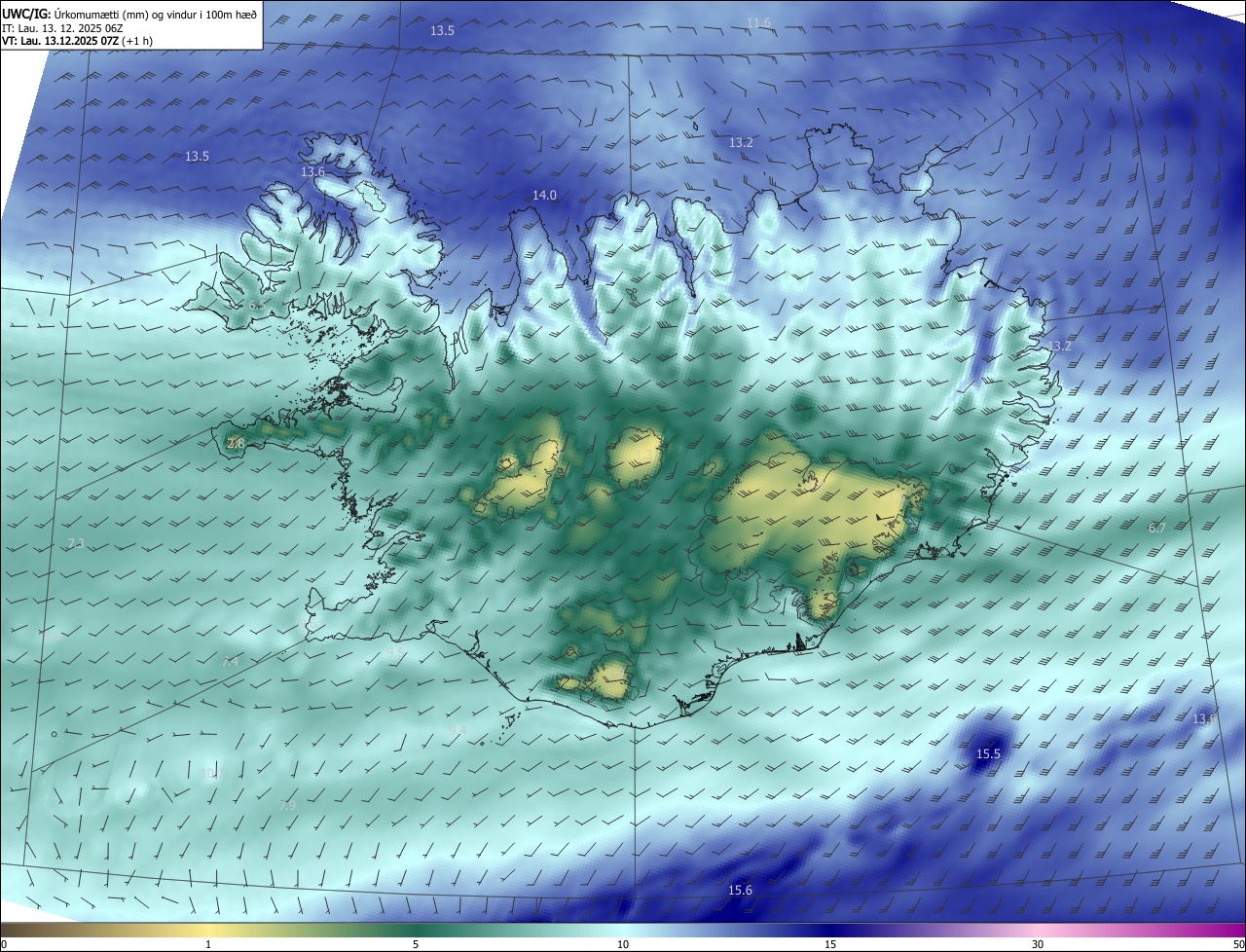Image resolution: width=1246 pixels, height=952 pixels.
Task: Click the 7.9 value label in the southwest sea
Action: pyautogui.click(x=287, y=805)
